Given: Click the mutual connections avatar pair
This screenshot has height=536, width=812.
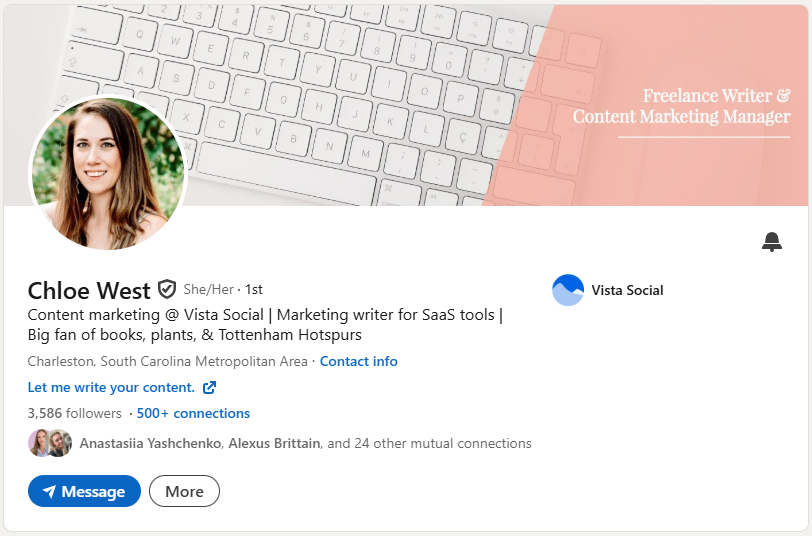Looking at the screenshot, I should click(x=50, y=443).
